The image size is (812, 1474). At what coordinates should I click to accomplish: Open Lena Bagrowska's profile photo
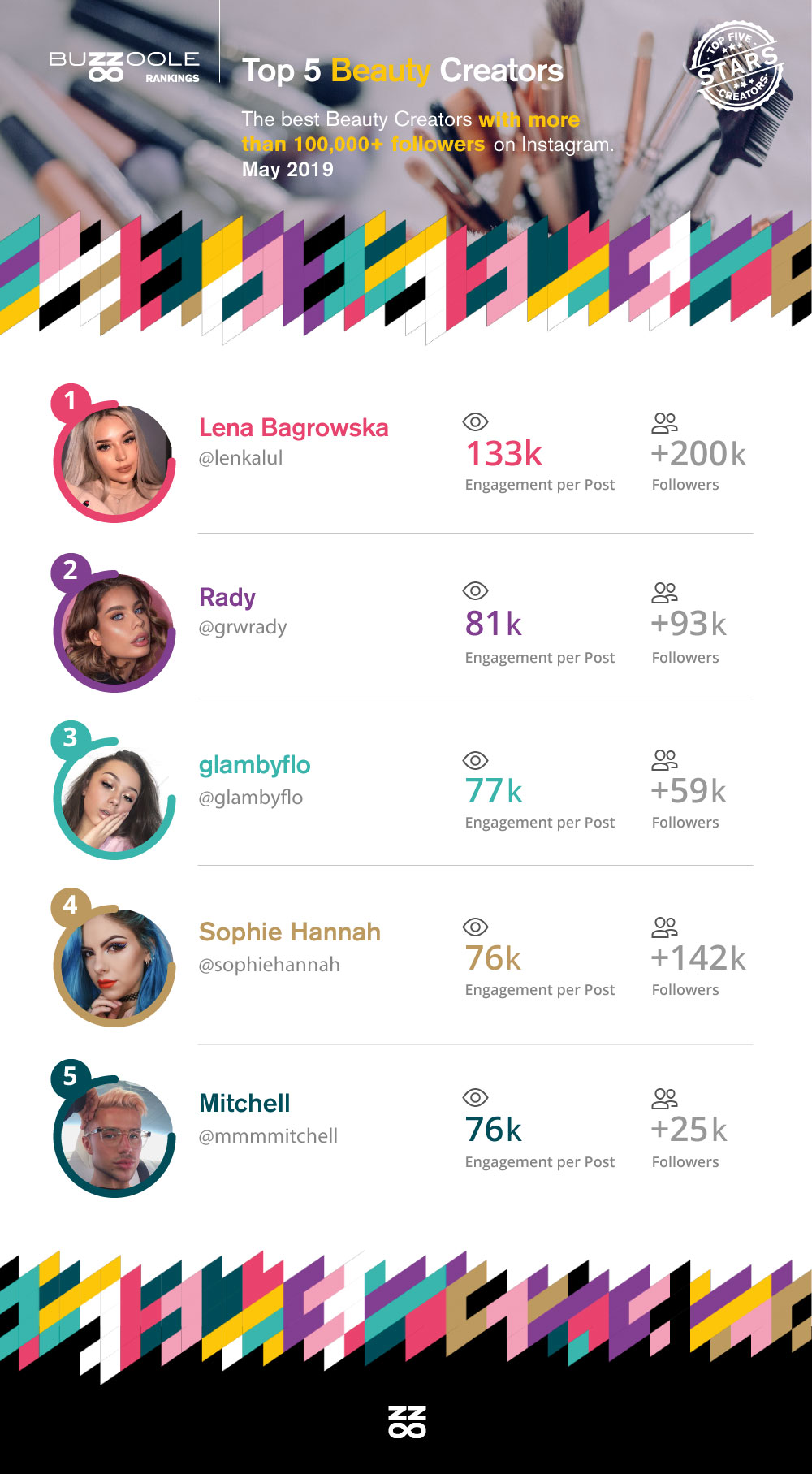click(115, 462)
